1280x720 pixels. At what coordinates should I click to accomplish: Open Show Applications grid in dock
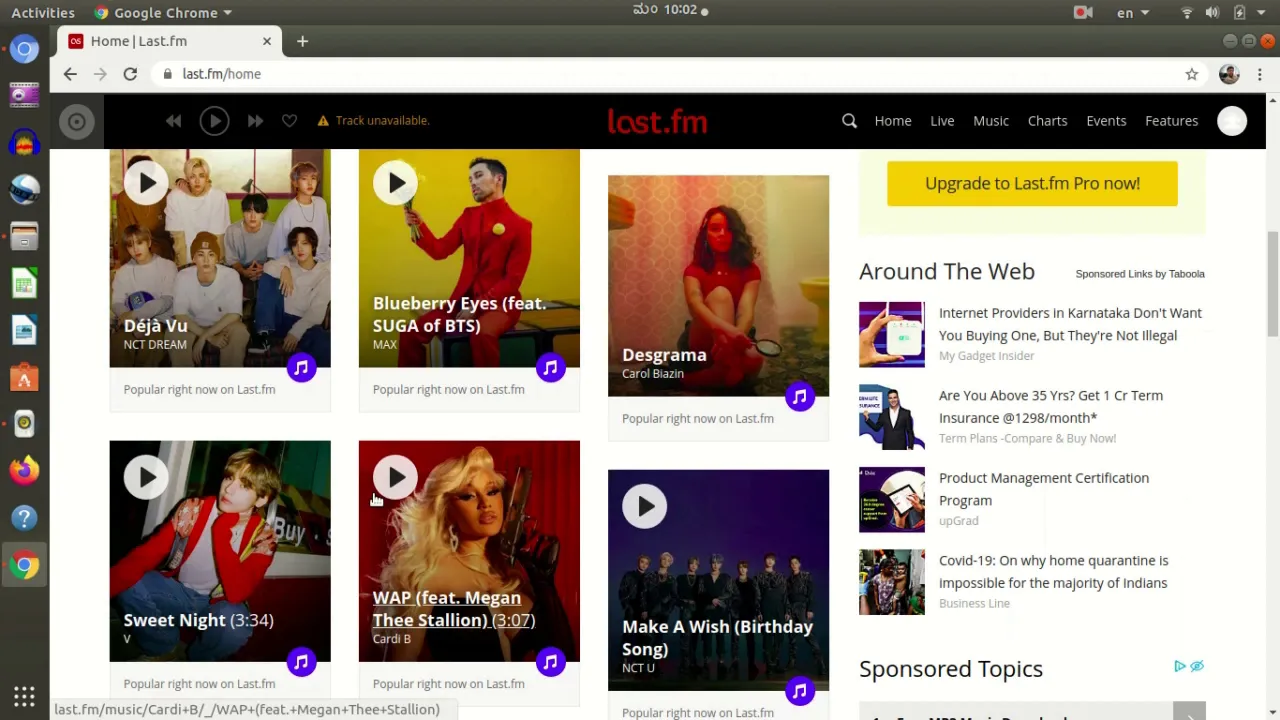coord(24,697)
